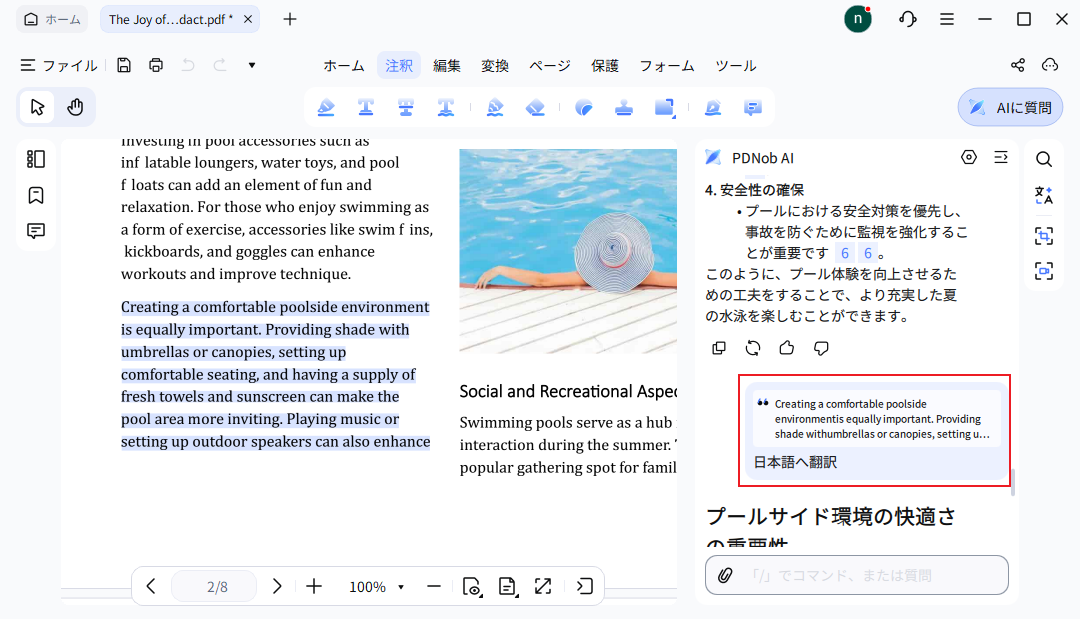Viewport: 1080px width, 619px height.
Task: Select the underline annotation tool
Action: [x=364, y=106]
